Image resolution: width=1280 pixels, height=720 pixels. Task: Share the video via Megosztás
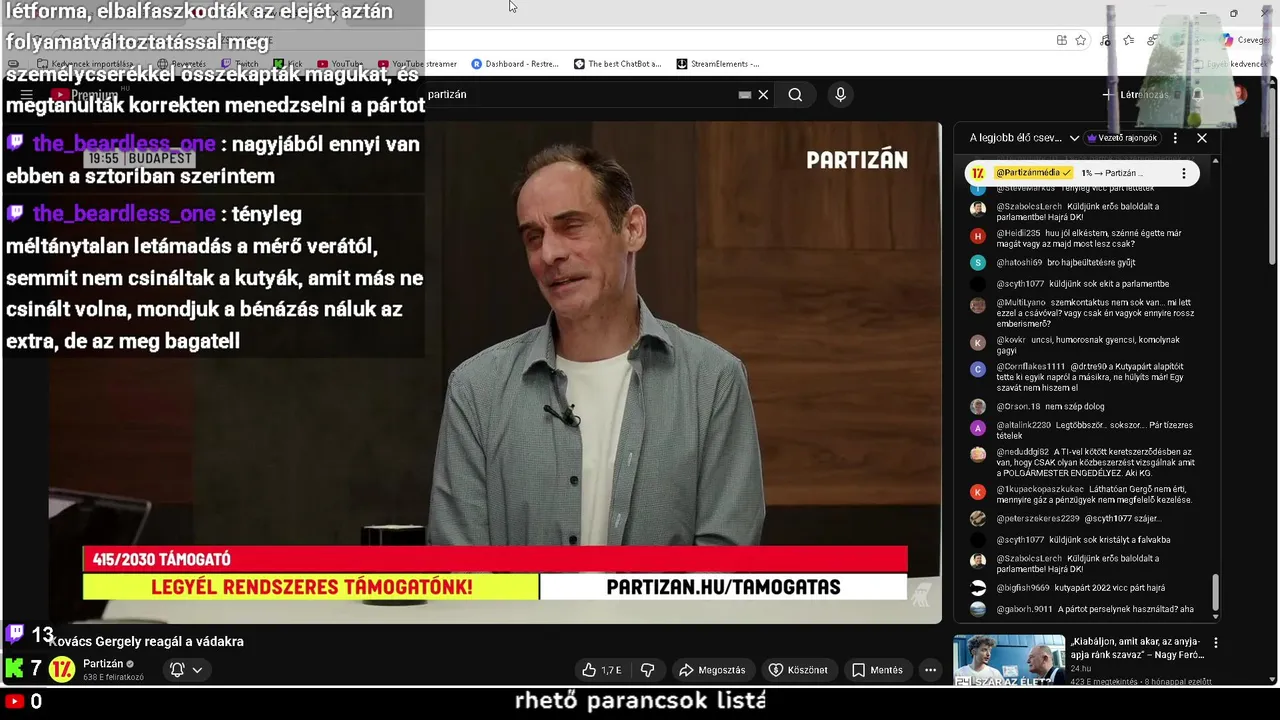click(712, 670)
